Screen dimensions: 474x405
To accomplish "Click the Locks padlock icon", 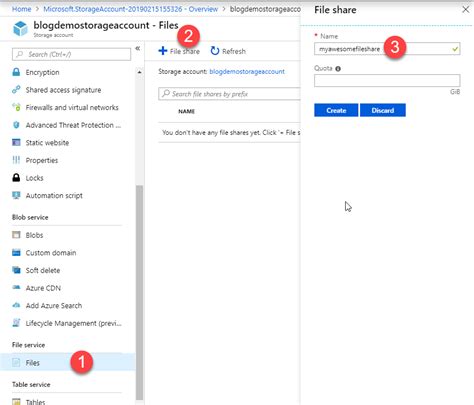I will 16,178.
